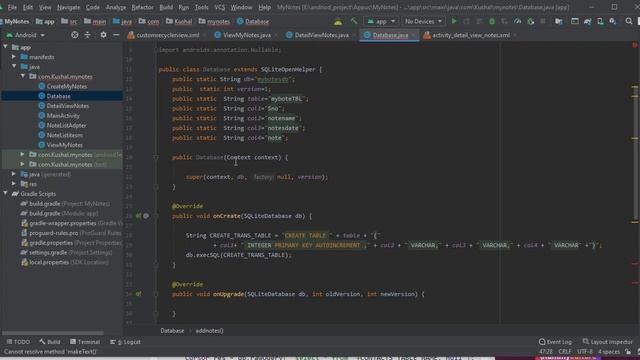This screenshot has width=640, height=360.
Task: Switch to ViewMyNotes.java tab
Action: [x=247, y=36]
